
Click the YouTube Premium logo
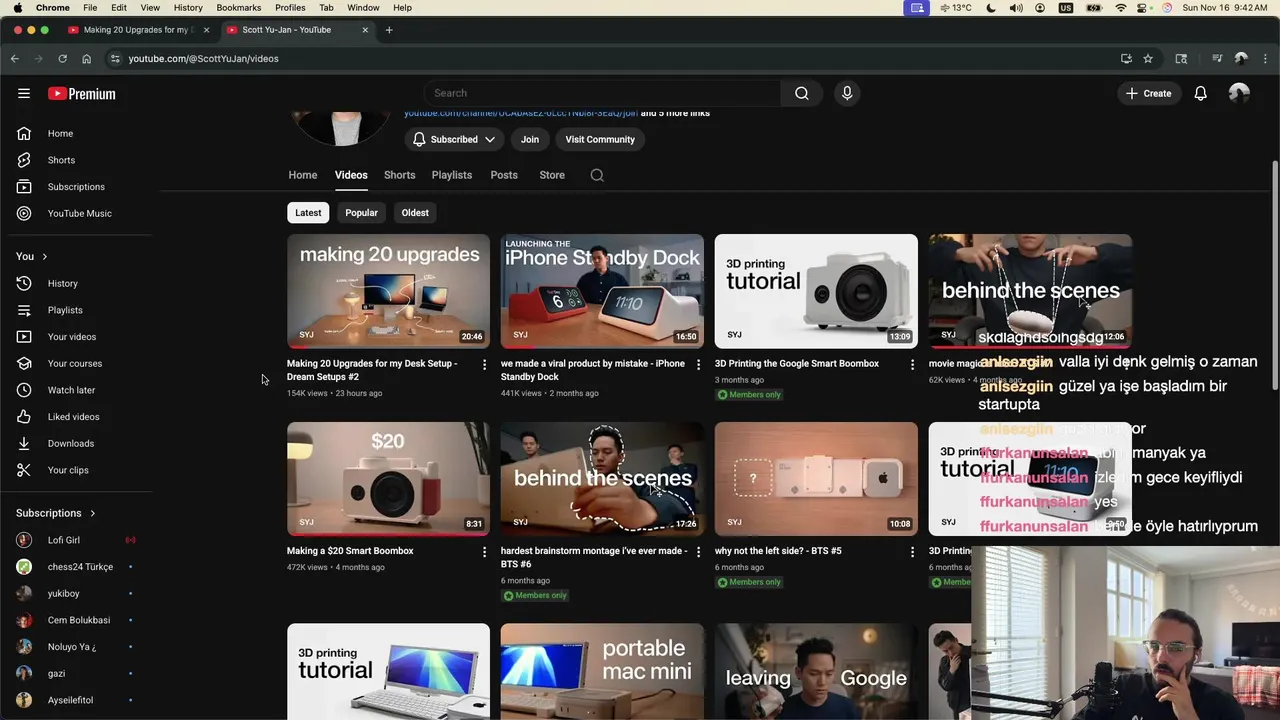(82, 93)
